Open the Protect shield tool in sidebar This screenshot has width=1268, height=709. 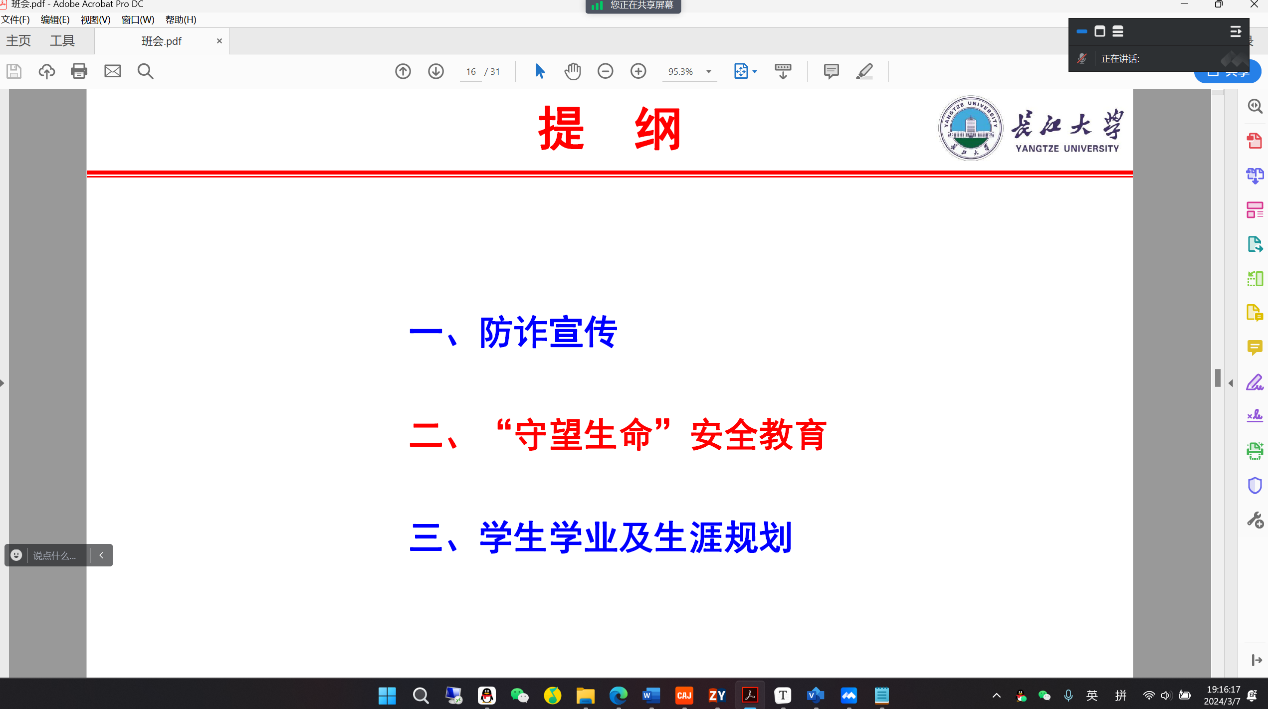coord(1254,485)
